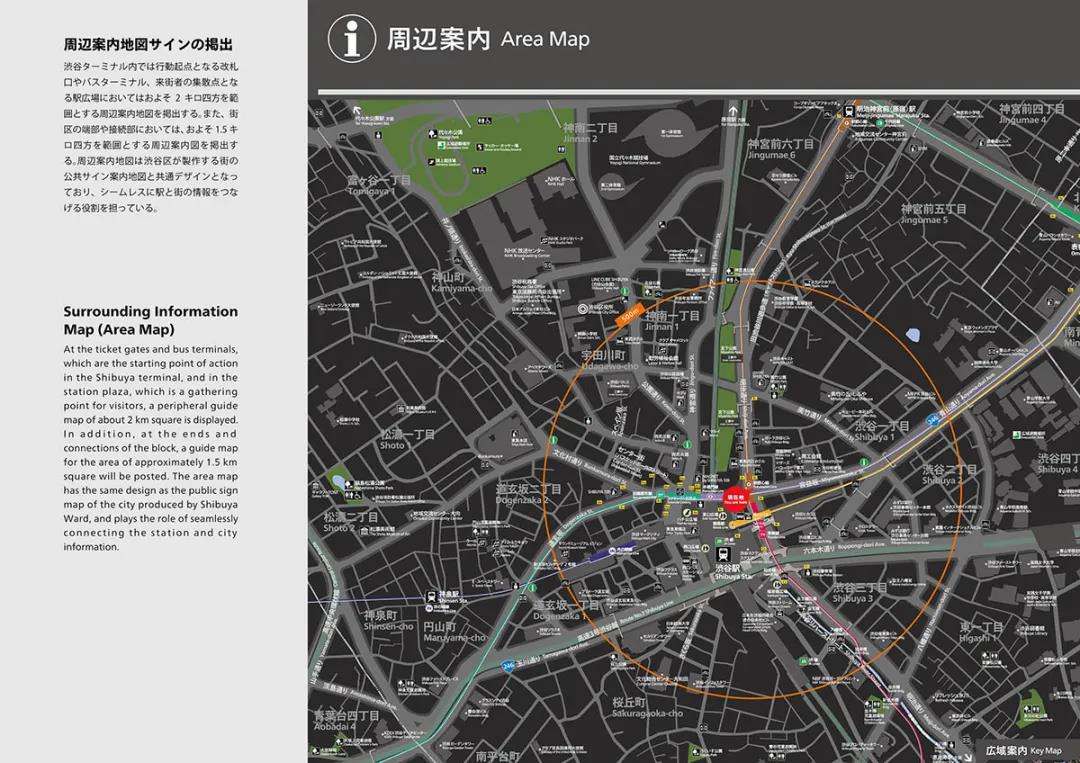Click the blue pond shape inside the circle

click(x=913, y=335)
